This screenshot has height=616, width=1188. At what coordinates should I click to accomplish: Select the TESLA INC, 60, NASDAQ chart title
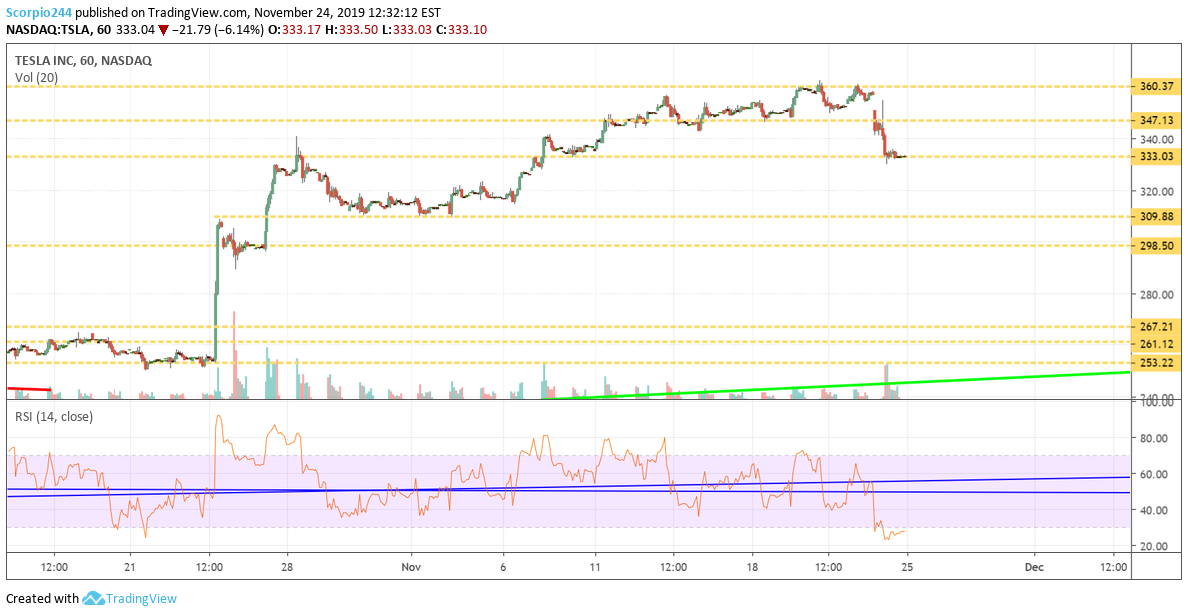tap(83, 61)
